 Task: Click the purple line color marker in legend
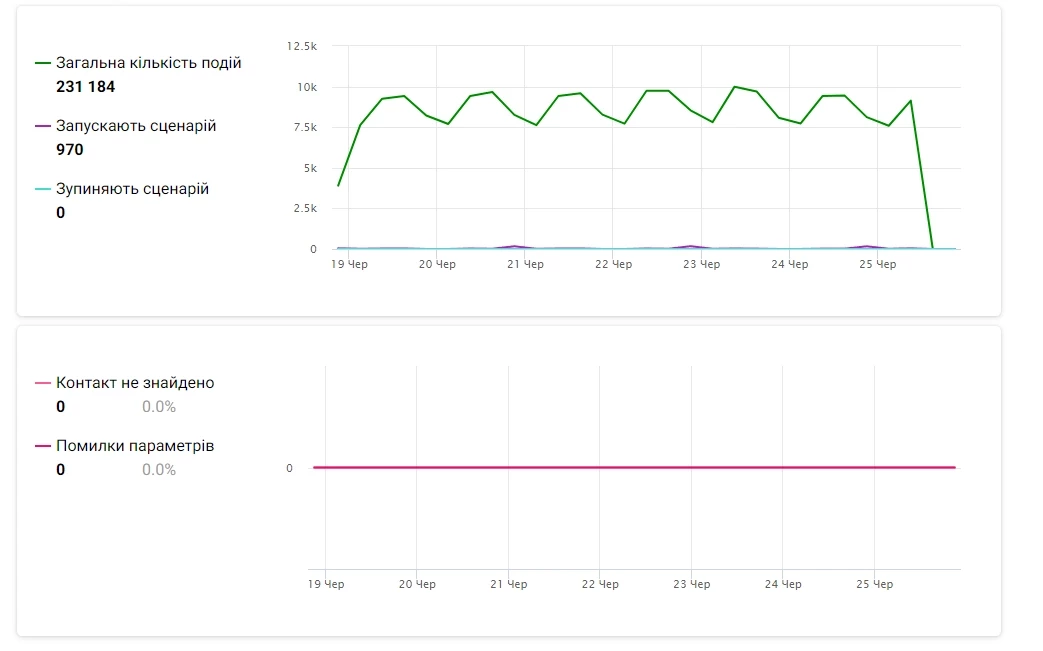(43, 126)
